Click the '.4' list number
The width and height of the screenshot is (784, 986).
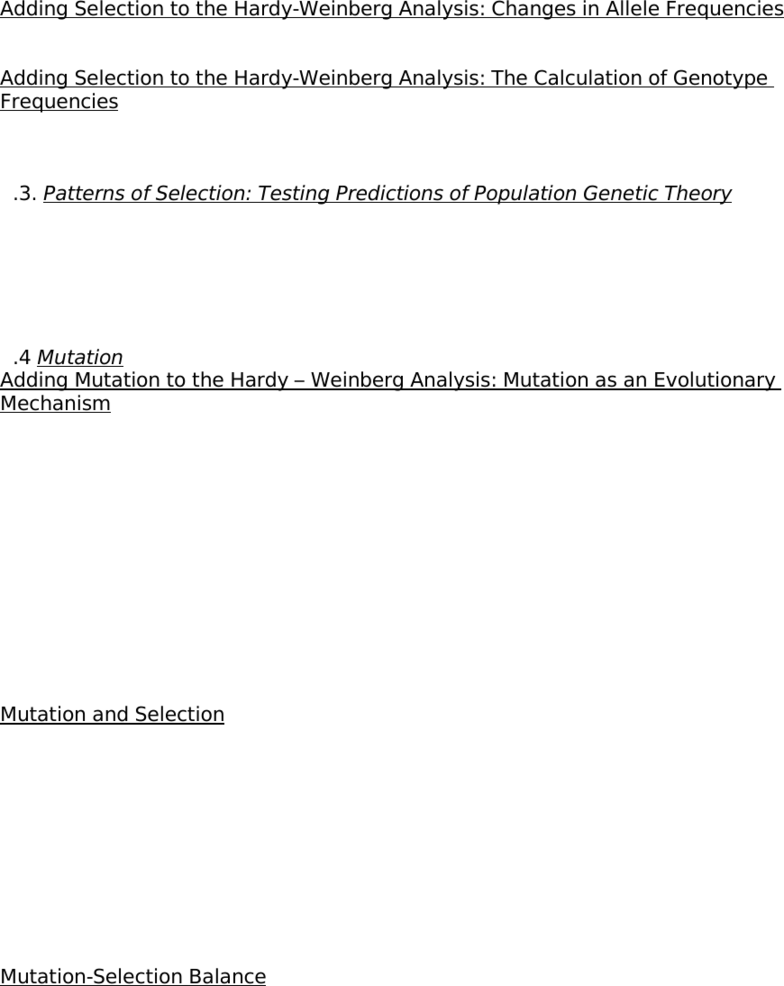[x=21, y=357]
